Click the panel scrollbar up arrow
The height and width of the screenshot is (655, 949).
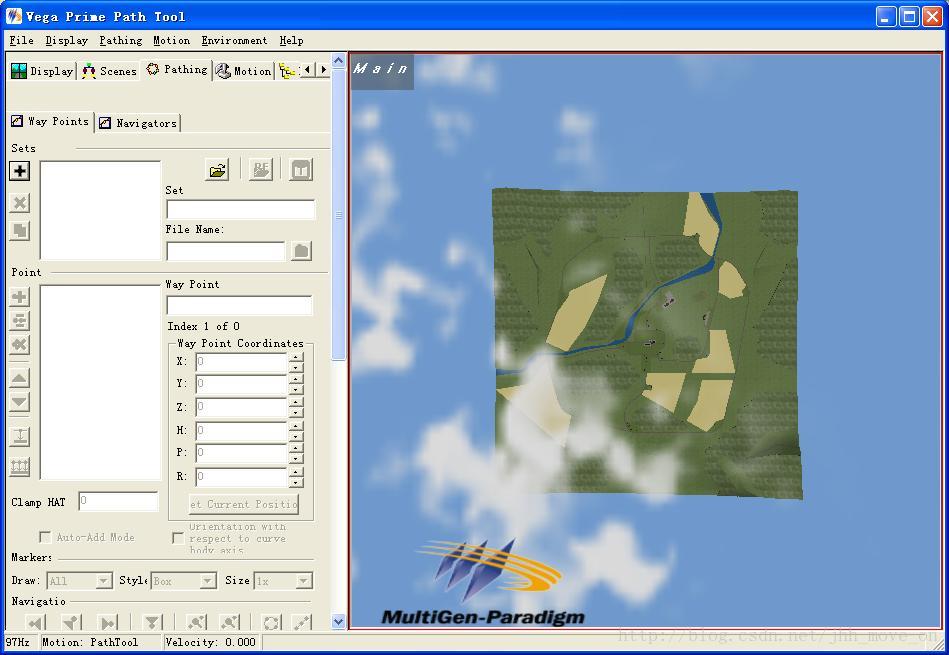pos(339,60)
